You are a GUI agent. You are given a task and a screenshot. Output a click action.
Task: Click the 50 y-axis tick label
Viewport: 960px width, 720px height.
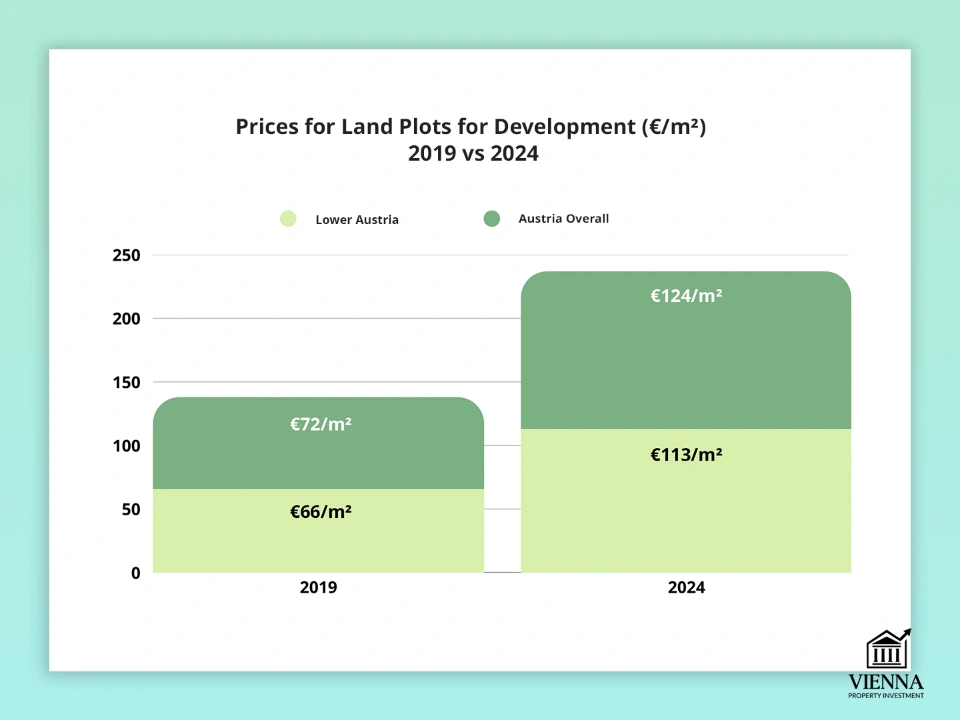tap(129, 509)
